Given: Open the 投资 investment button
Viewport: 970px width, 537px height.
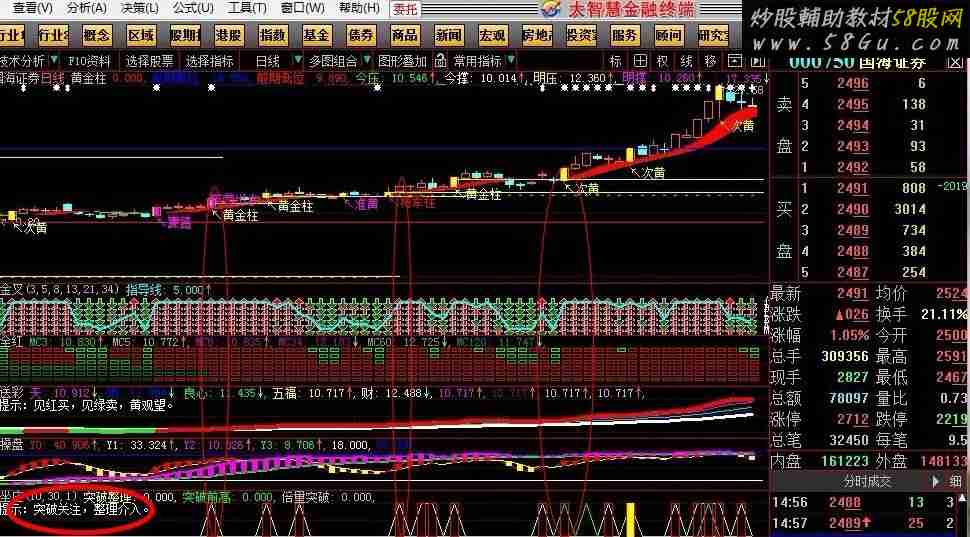Looking at the screenshot, I should [581, 36].
